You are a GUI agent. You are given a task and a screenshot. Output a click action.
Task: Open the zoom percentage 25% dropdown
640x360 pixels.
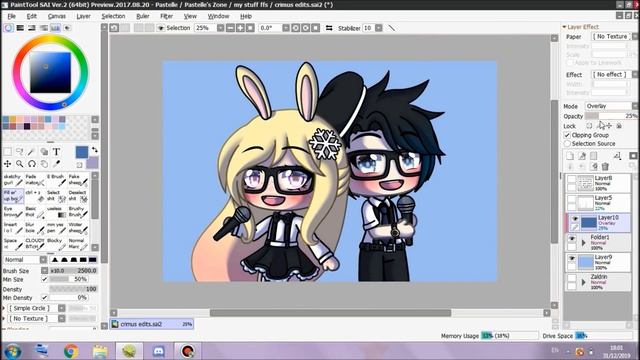pos(220,28)
